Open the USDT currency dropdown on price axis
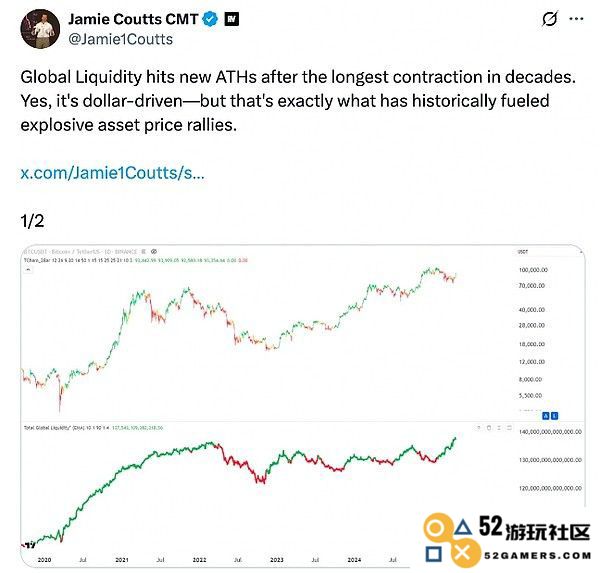 point(523,252)
